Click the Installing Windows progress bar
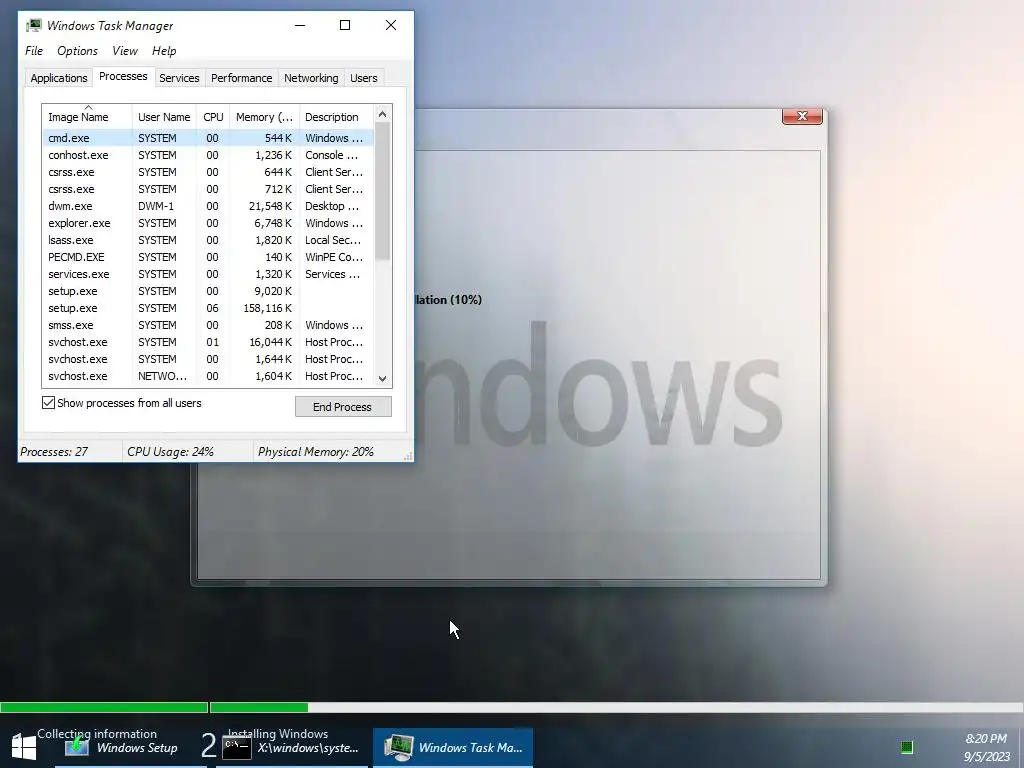 [616, 707]
